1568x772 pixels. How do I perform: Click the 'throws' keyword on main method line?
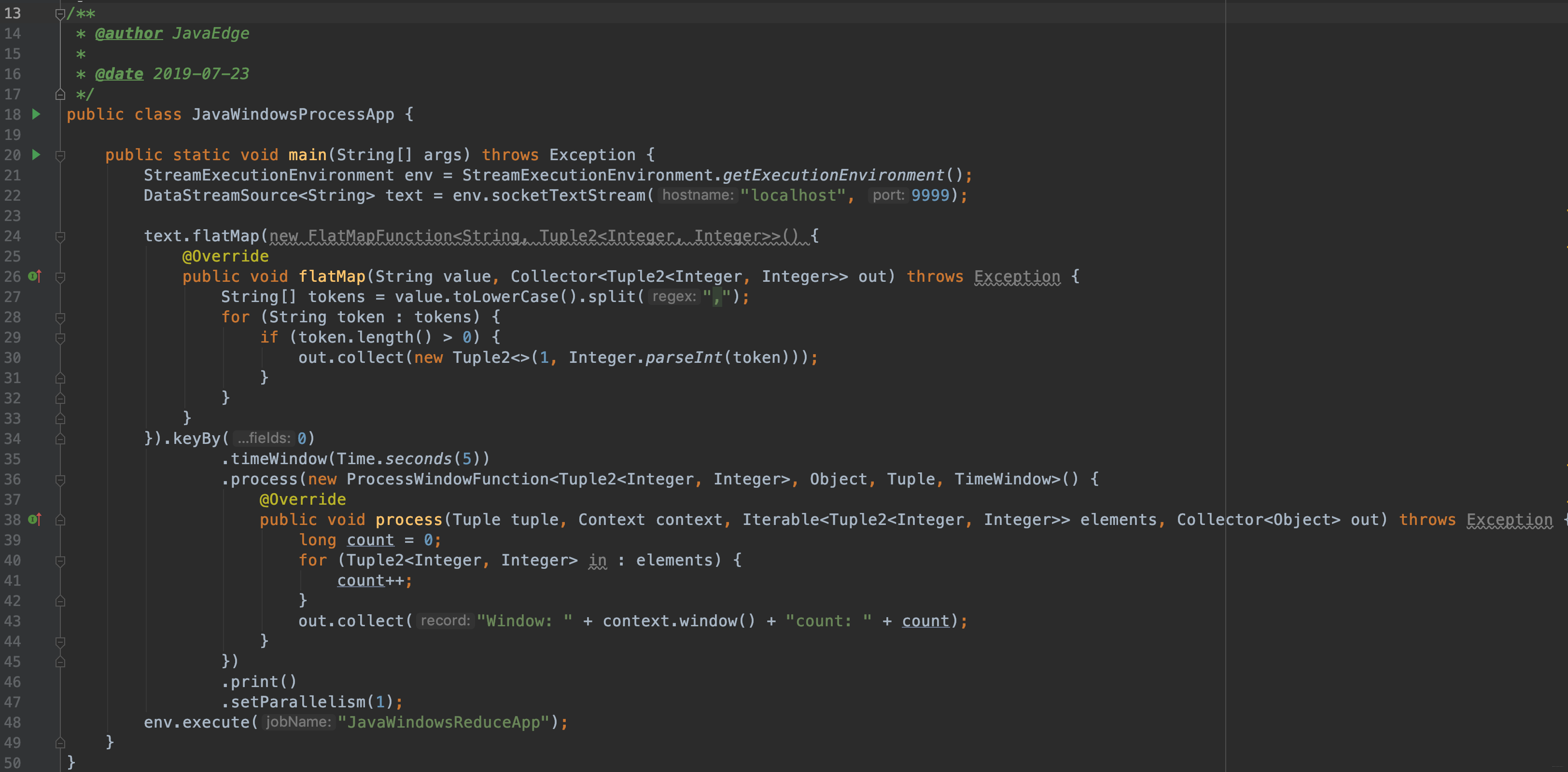pyautogui.click(x=510, y=155)
